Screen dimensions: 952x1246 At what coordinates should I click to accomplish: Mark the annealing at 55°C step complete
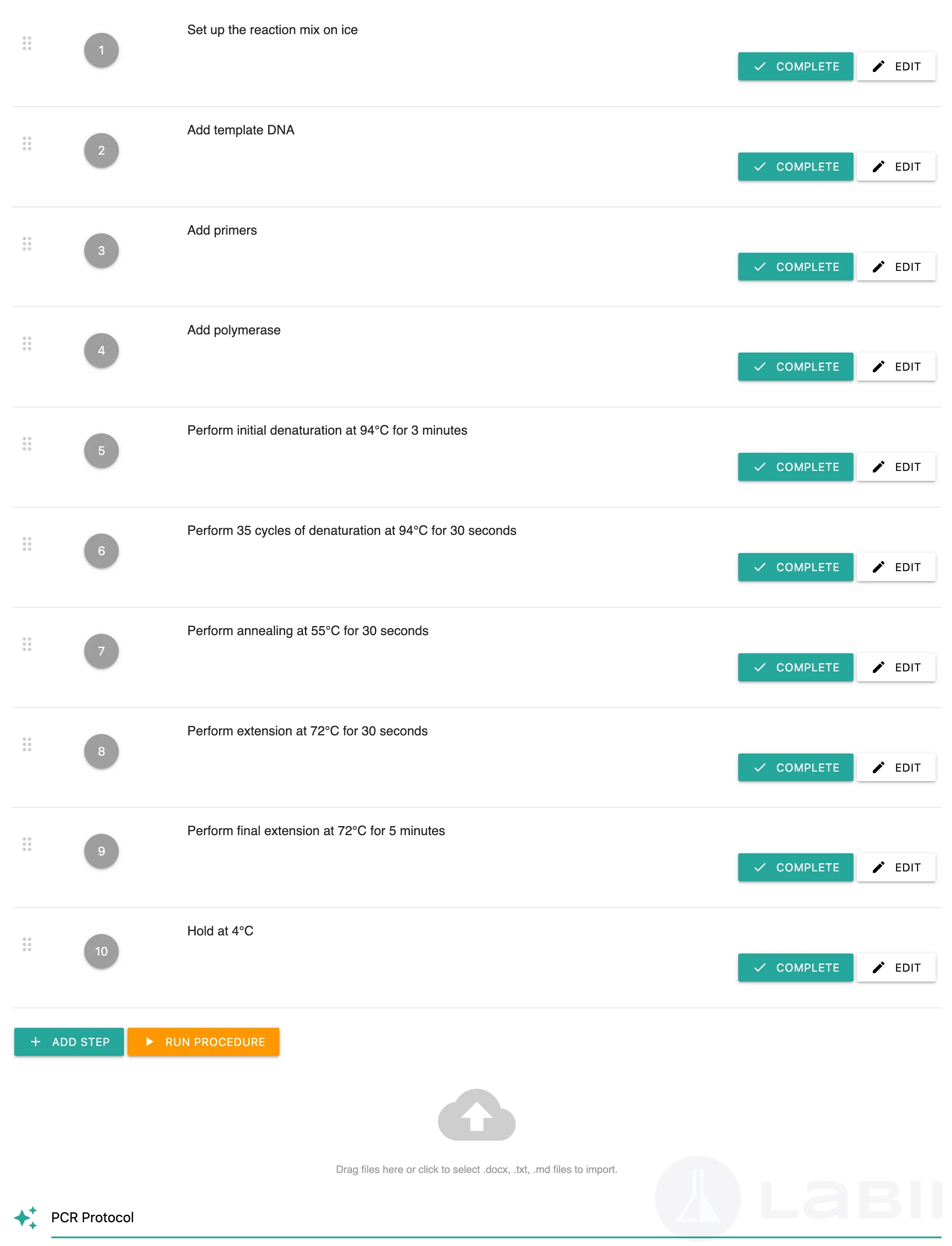point(795,667)
